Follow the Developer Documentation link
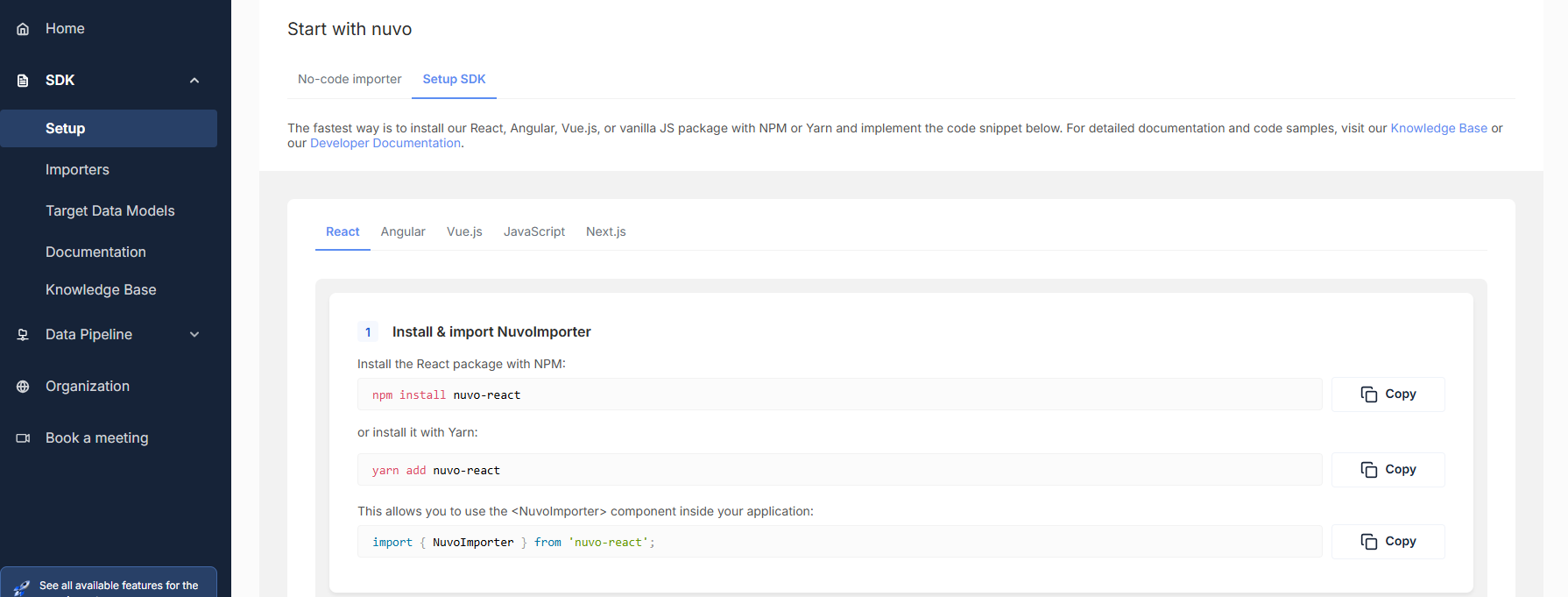The image size is (1568, 597). coord(385,143)
